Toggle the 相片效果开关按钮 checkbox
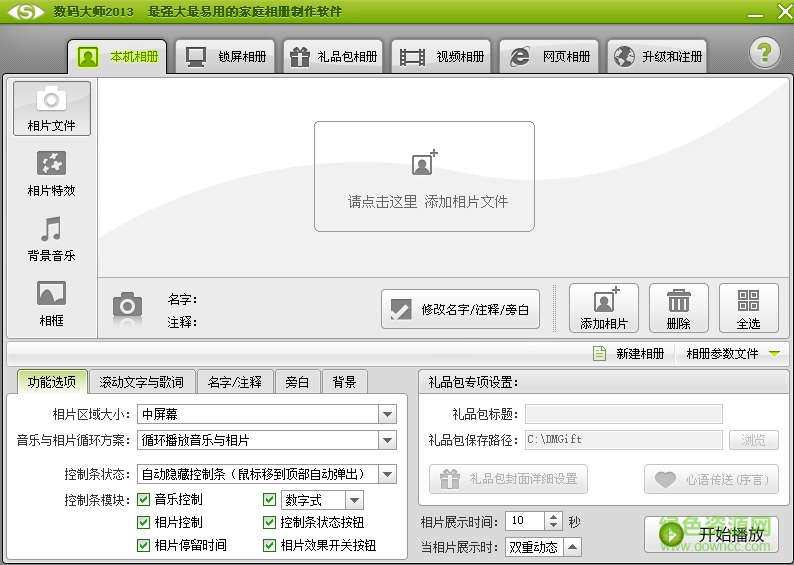Screen dimensions: 794x565 [x=269, y=545]
